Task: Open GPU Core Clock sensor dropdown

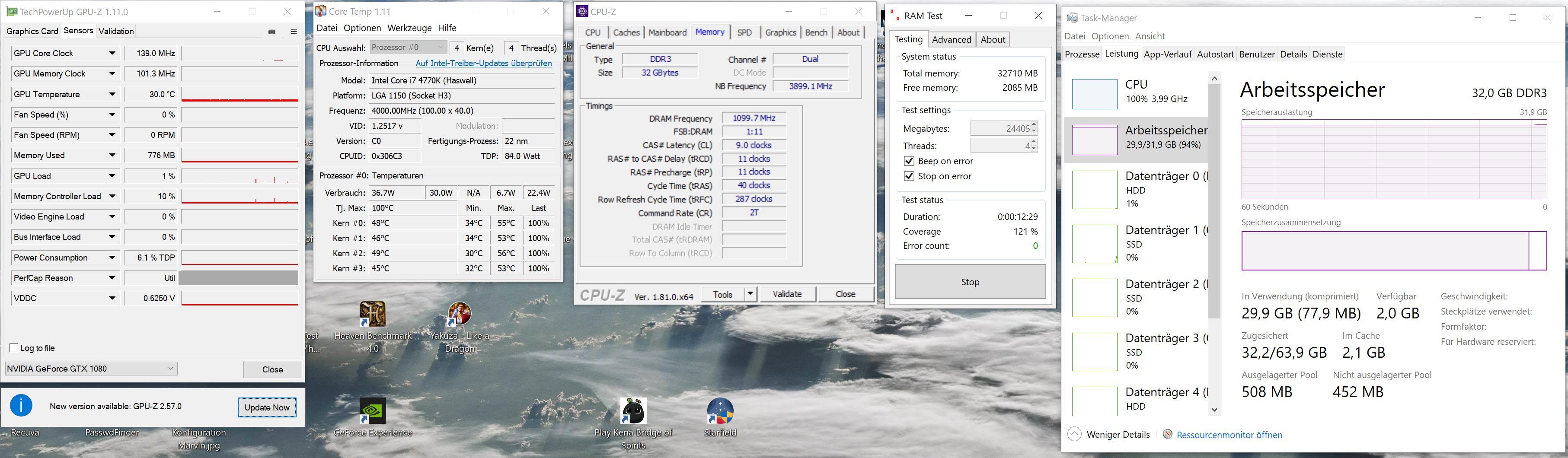Action: pyautogui.click(x=112, y=54)
